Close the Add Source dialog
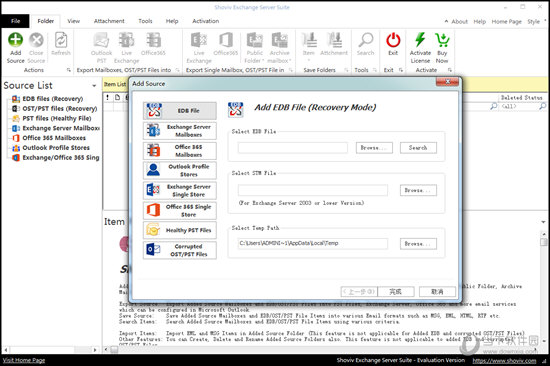This screenshot has height=366, width=550. [447, 82]
